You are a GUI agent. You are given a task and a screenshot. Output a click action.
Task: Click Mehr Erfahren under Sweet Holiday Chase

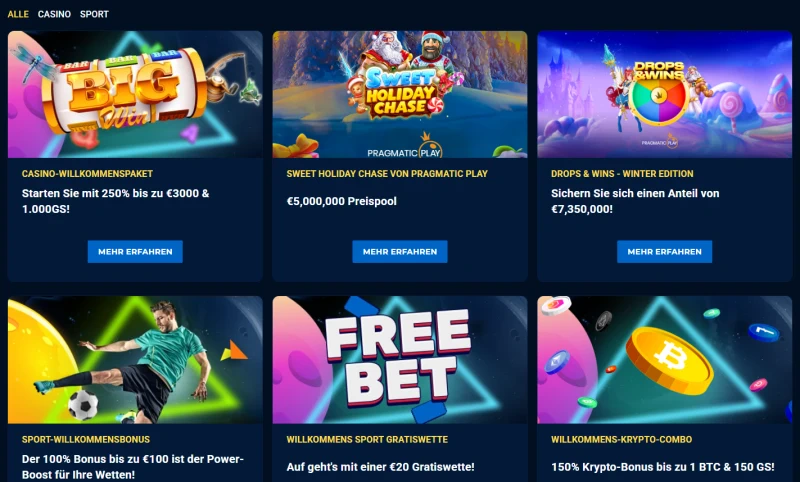tap(400, 251)
